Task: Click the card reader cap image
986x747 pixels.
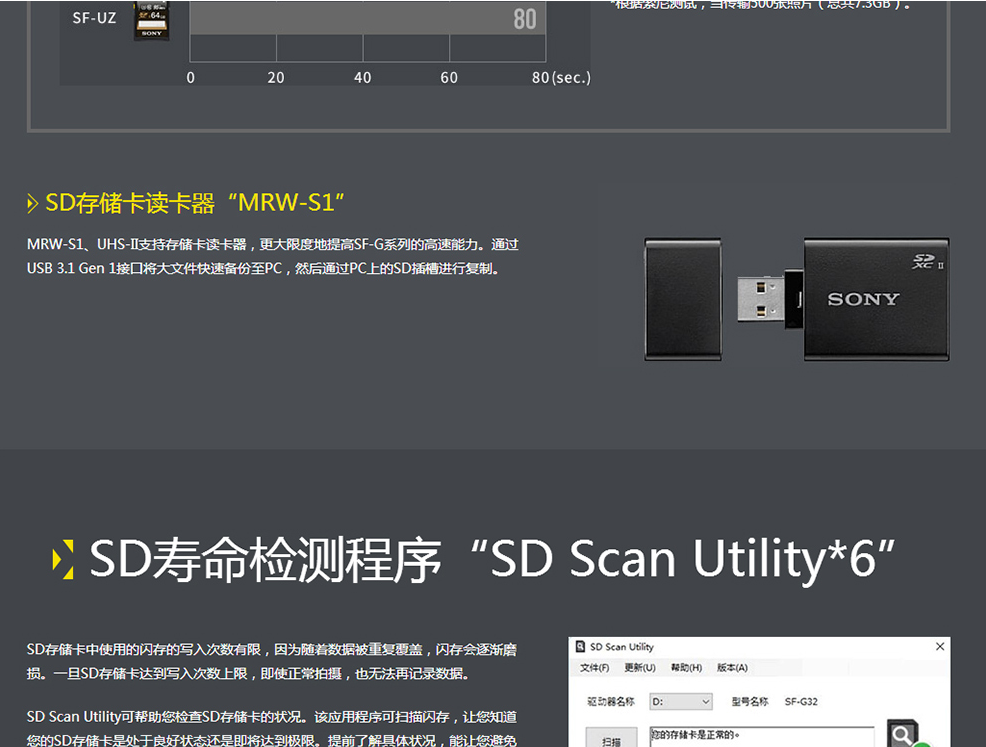Action: click(683, 299)
